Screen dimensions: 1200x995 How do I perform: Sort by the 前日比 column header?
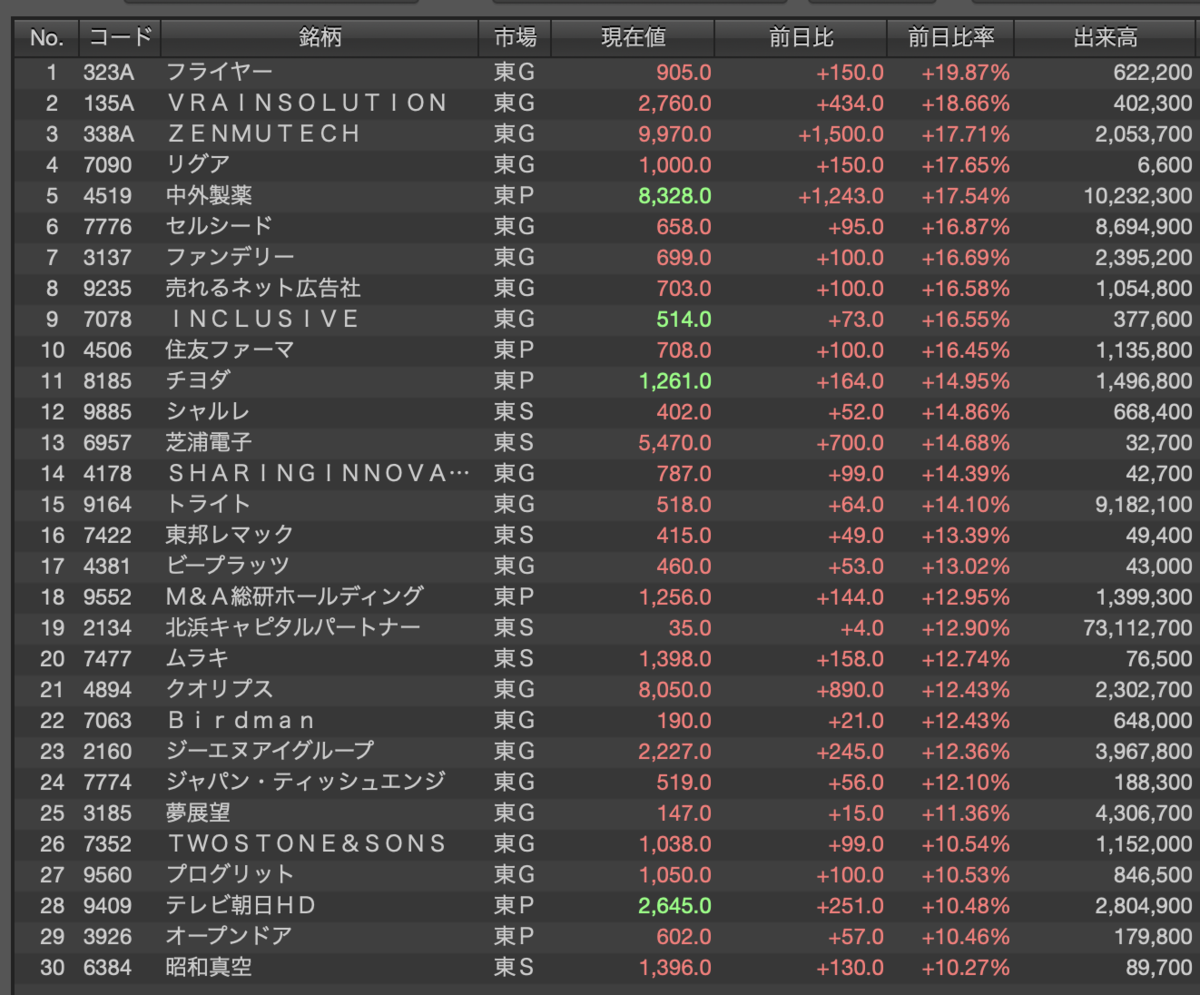click(801, 39)
